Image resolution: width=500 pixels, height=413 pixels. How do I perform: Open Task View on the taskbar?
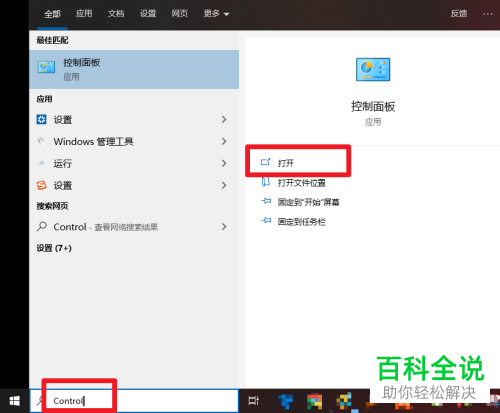coord(254,401)
